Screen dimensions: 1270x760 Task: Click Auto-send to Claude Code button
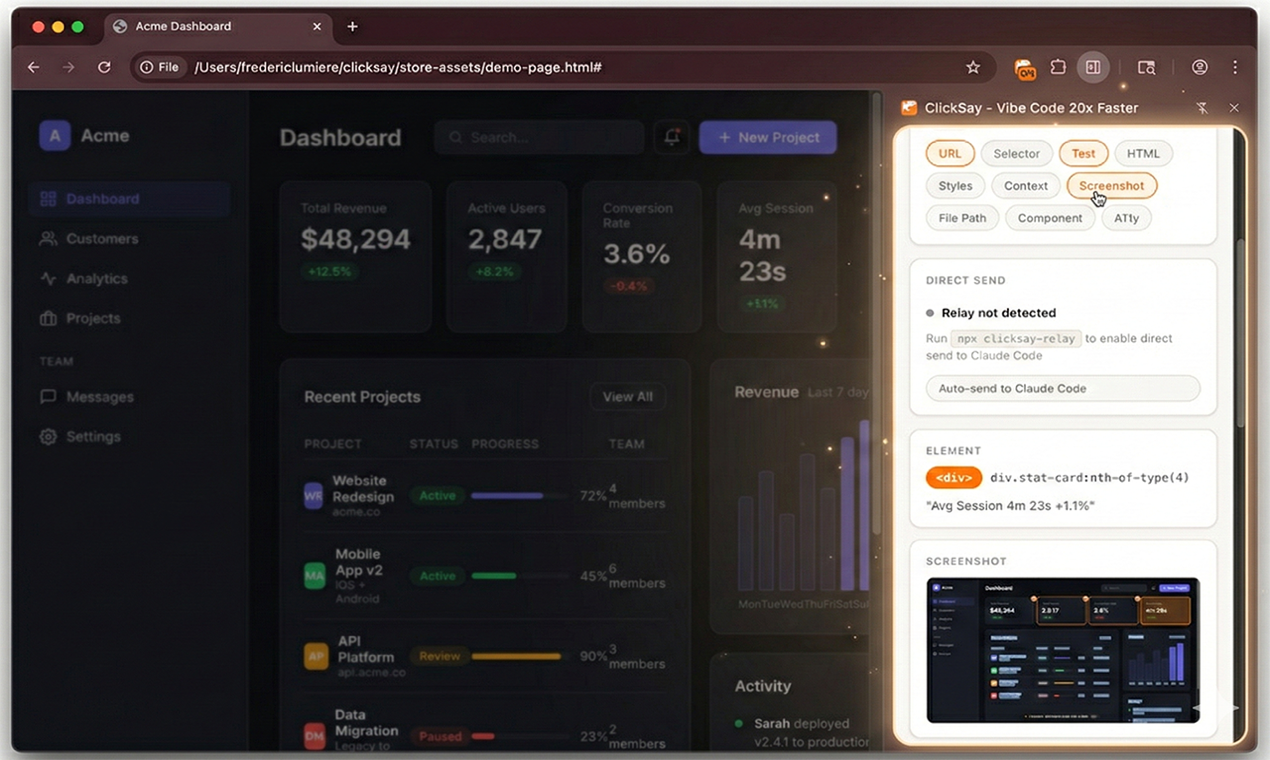[x=1063, y=388]
